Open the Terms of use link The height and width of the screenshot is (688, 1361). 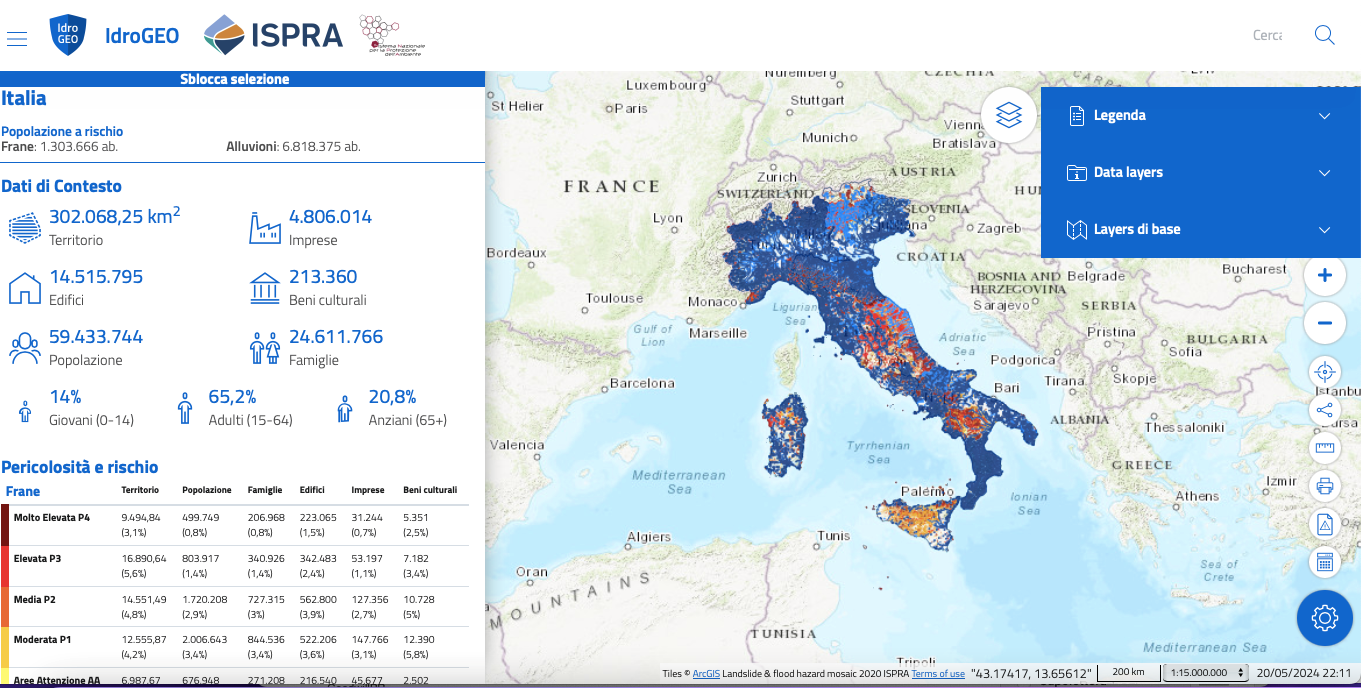[938, 674]
